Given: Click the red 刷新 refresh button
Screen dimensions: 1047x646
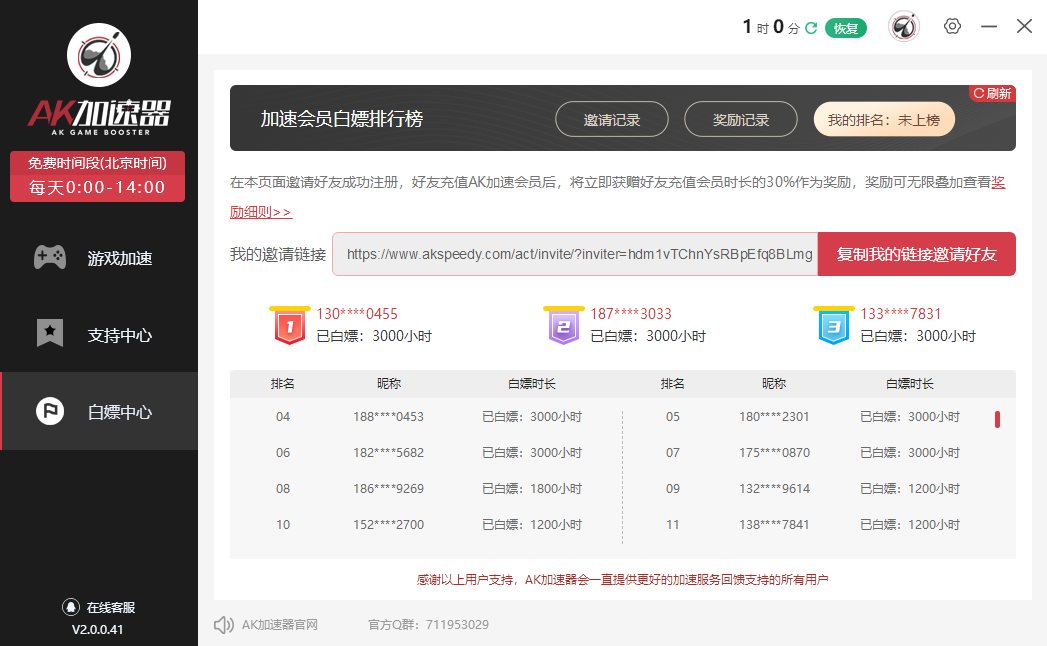Looking at the screenshot, I should (x=992, y=93).
